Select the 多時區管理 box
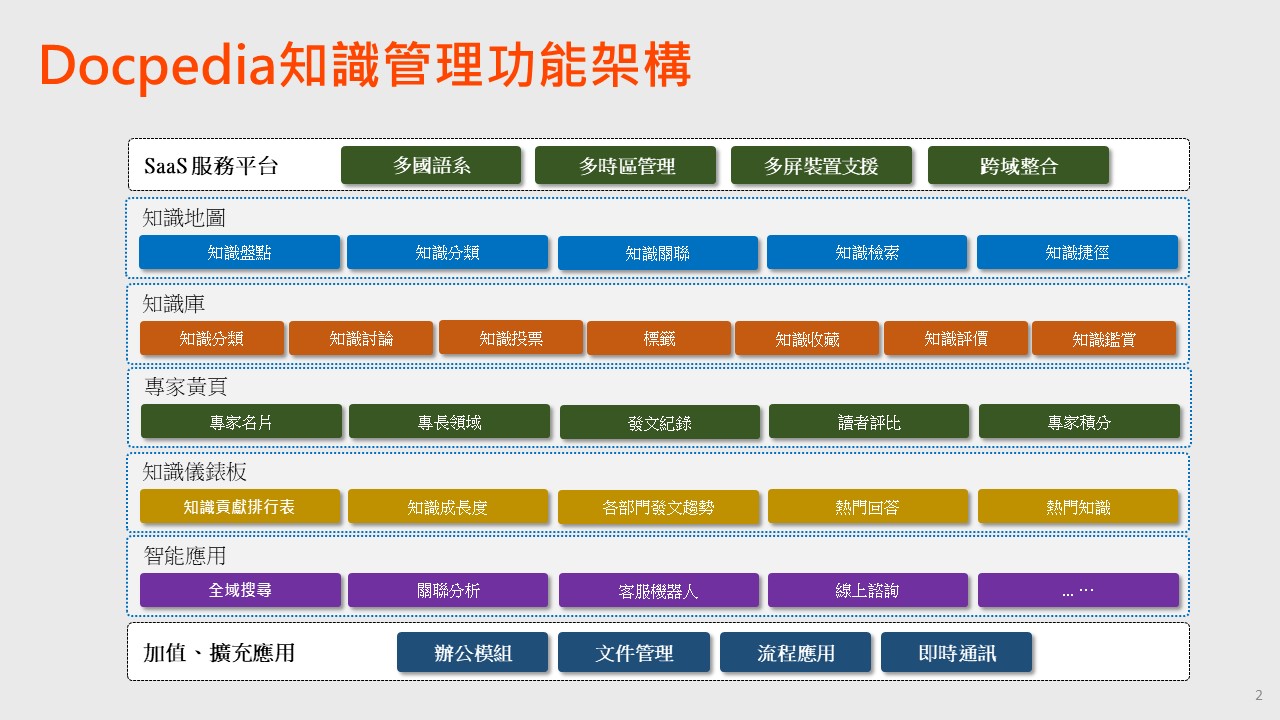Screen dimensions: 1280x720 tap(625, 165)
